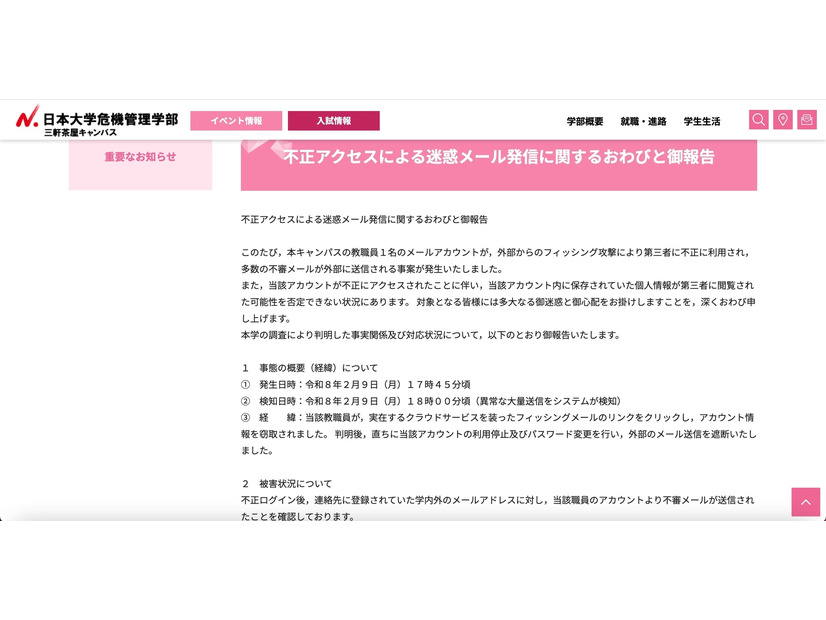Viewport: 826px width, 620px height.
Task: Open inquiries via the mail form icon
Action: [807, 119]
